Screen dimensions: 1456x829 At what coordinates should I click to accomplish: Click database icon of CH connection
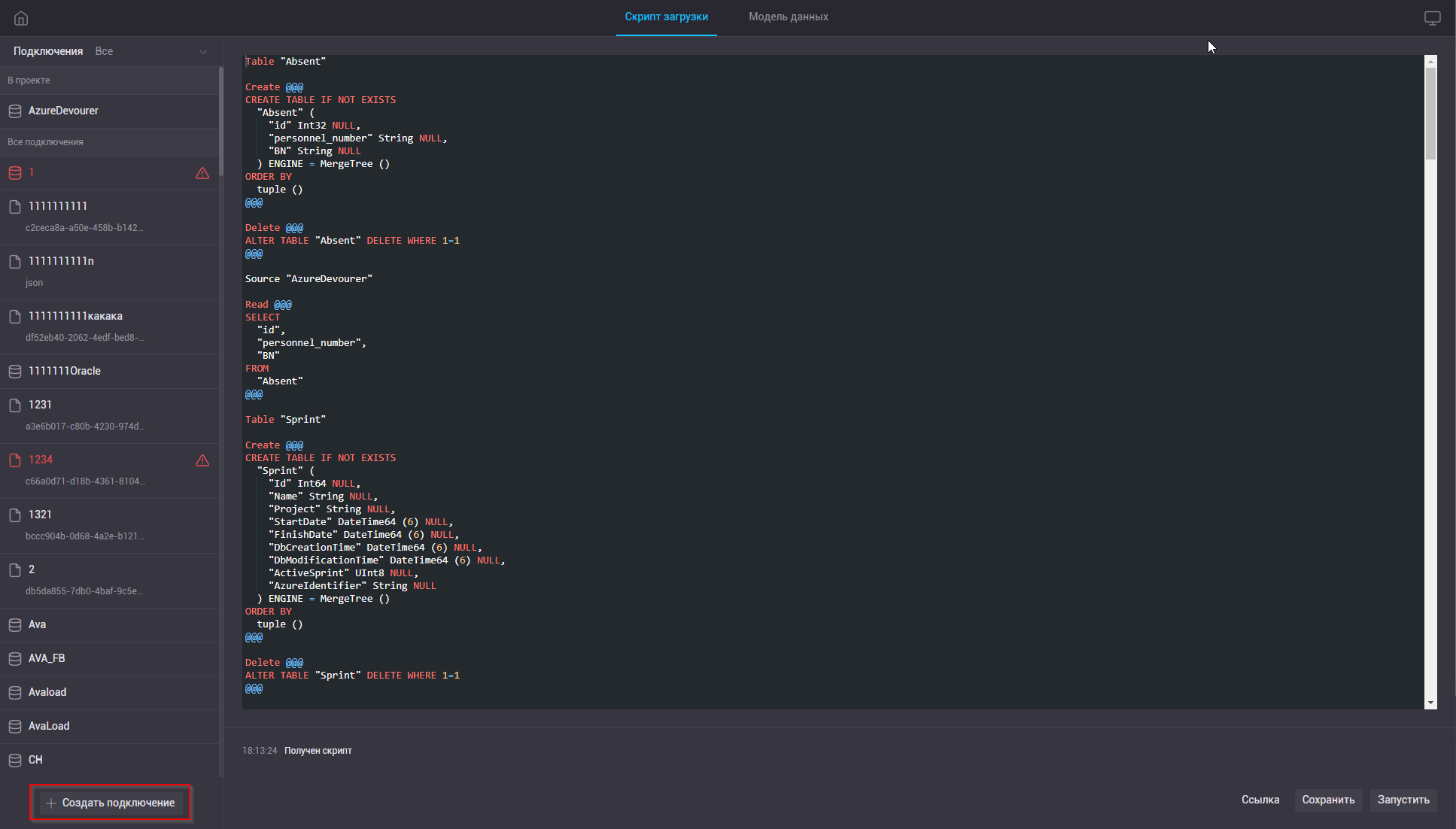15,761
